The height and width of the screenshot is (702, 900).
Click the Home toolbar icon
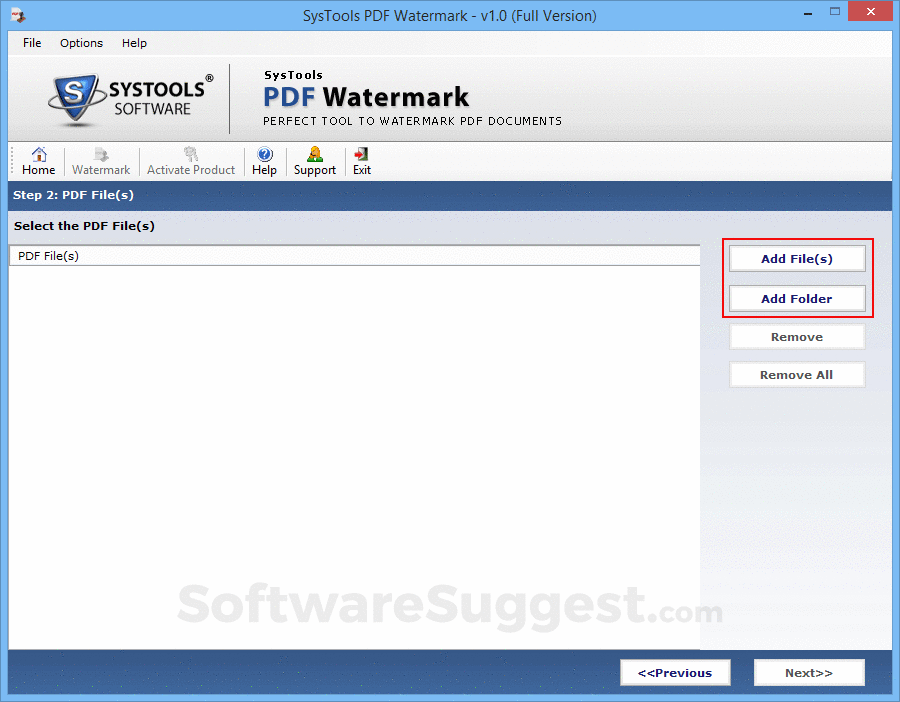click(x=39, y=154)
